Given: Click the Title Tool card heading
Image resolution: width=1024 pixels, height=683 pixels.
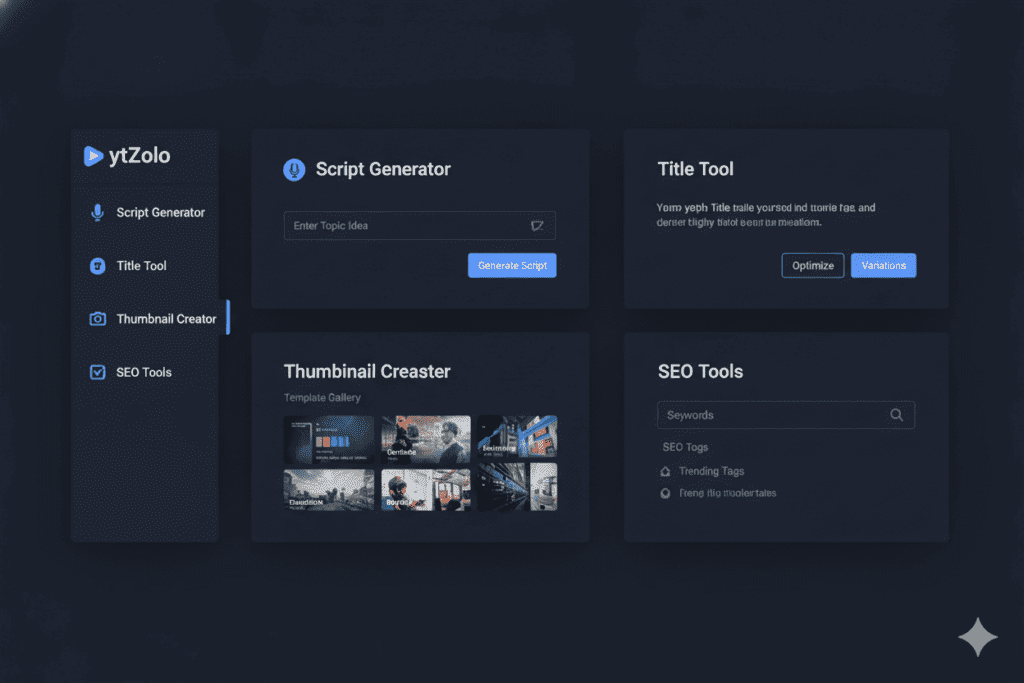Looking at the screenshot, I should pyautogui.click(x=696, y=169).
